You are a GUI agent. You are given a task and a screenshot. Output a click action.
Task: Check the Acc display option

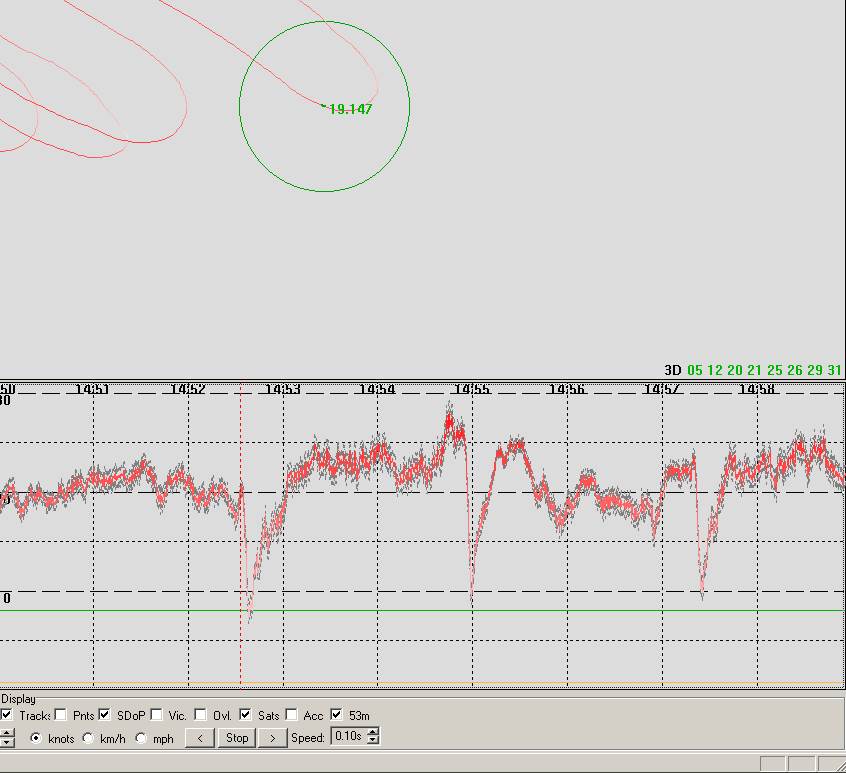(x=291, y=715)
